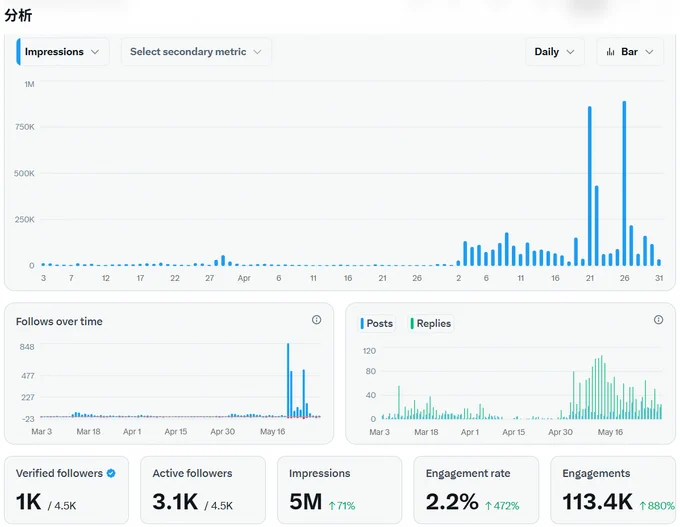680x527 pixels.
Task: Click the 880% increase indicator
Action: 657,506
